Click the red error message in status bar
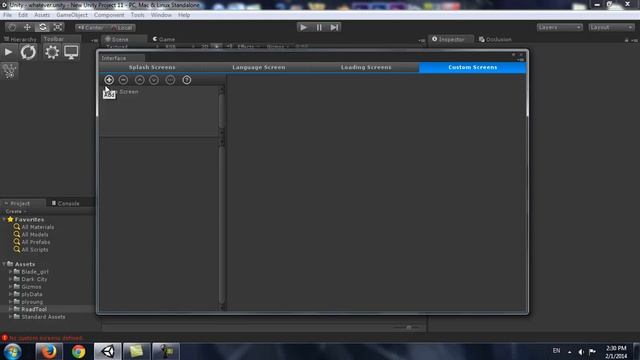Image resolution: width=640 pixels, height=360 pixels. (x=45, y=338)
